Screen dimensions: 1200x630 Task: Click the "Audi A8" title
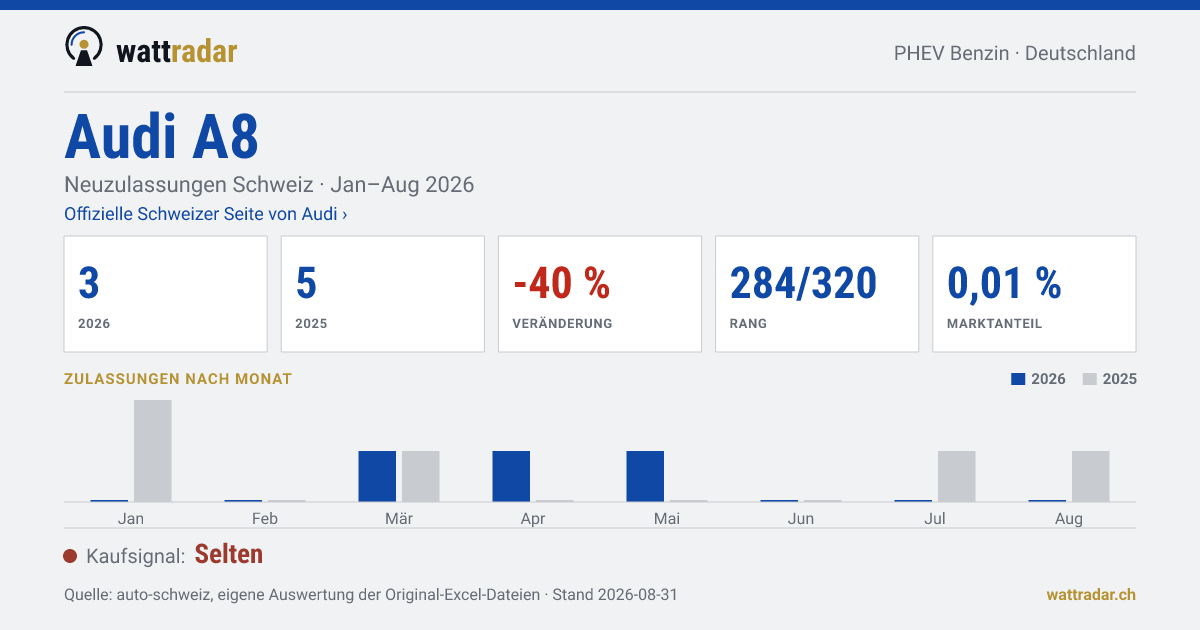point(162,137)
